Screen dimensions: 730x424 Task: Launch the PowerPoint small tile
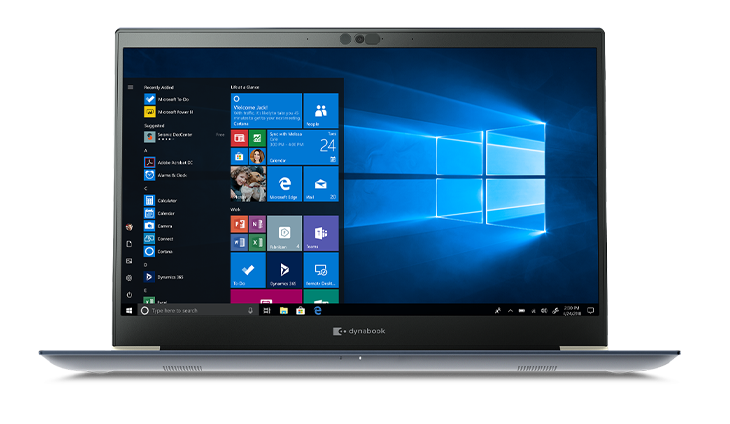(x=239, y=224)
